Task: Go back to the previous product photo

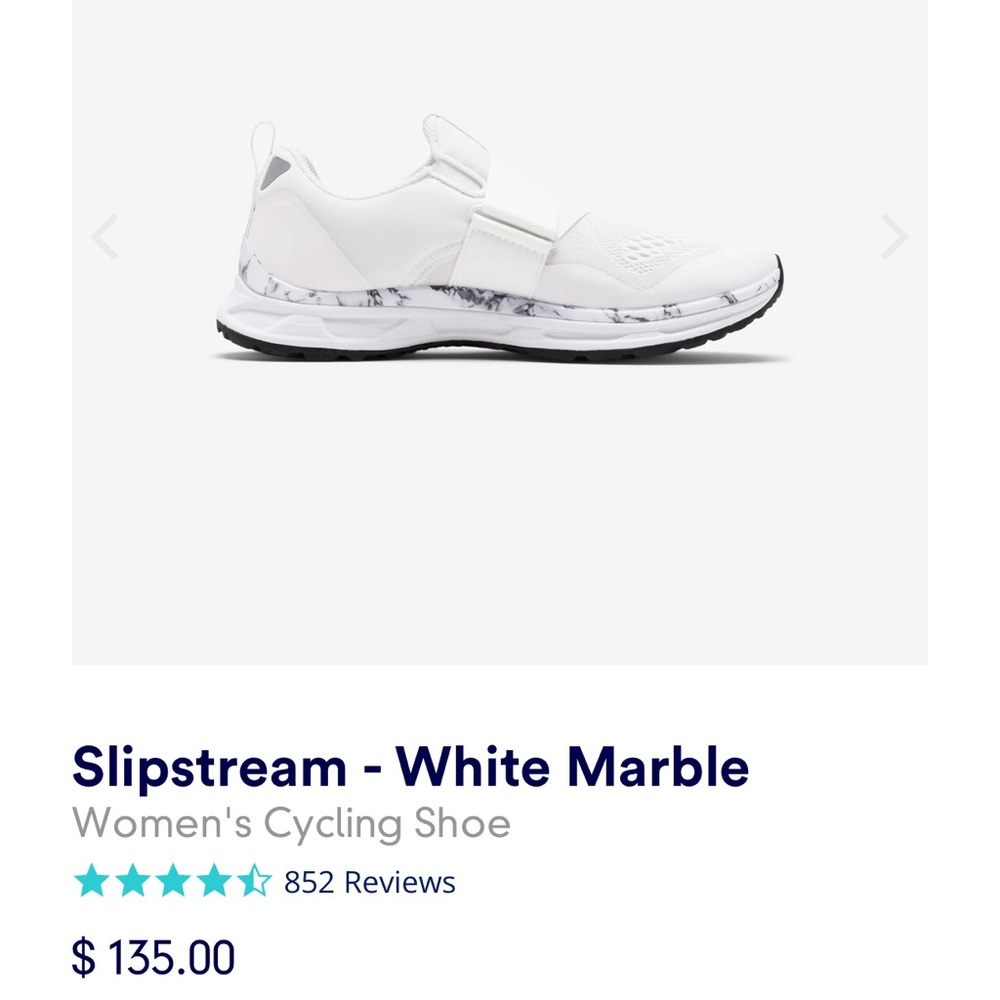Action: coord(106,236)
